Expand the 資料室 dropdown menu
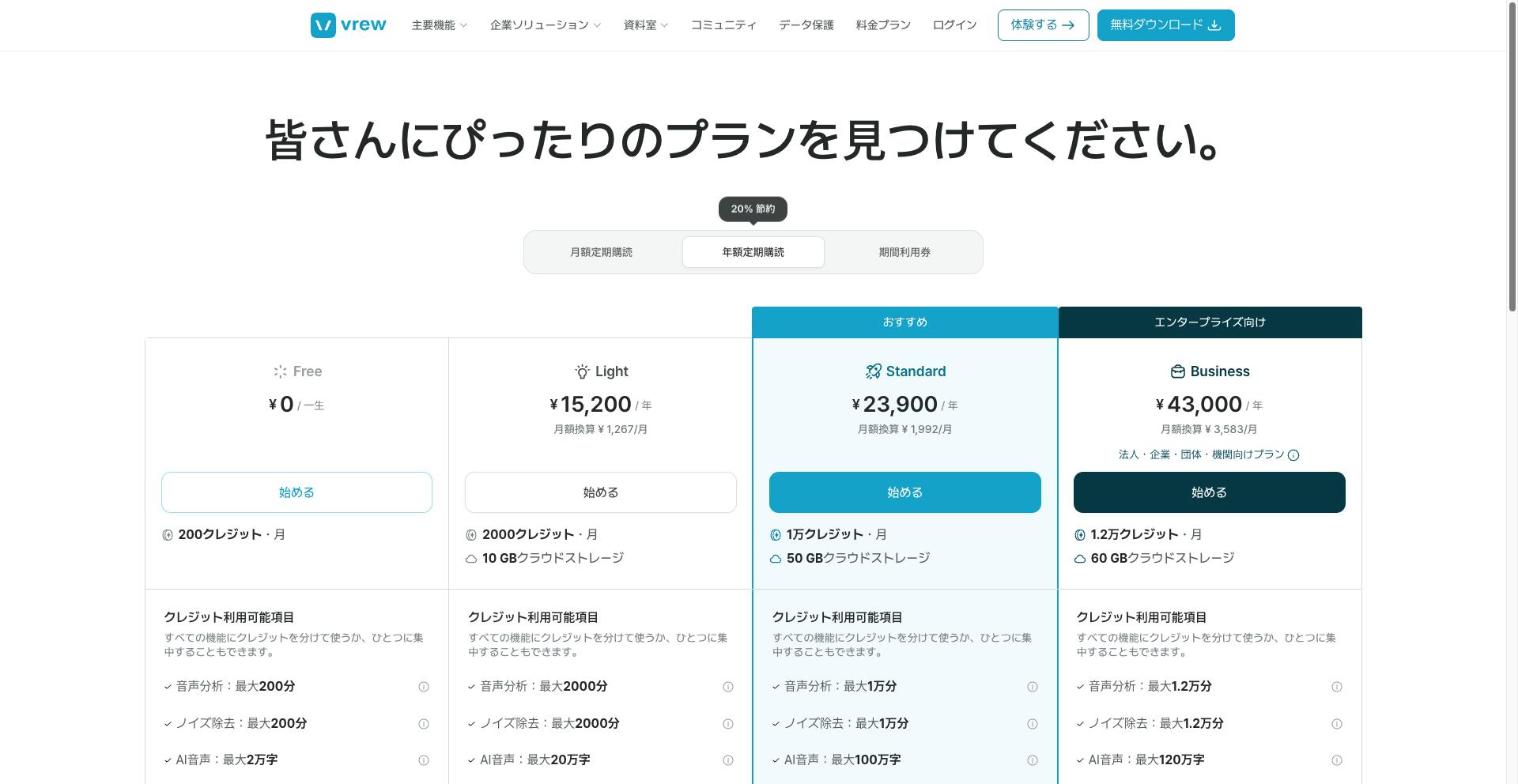Viewport: 1518px width, 784px height. (x=645, y=25)
